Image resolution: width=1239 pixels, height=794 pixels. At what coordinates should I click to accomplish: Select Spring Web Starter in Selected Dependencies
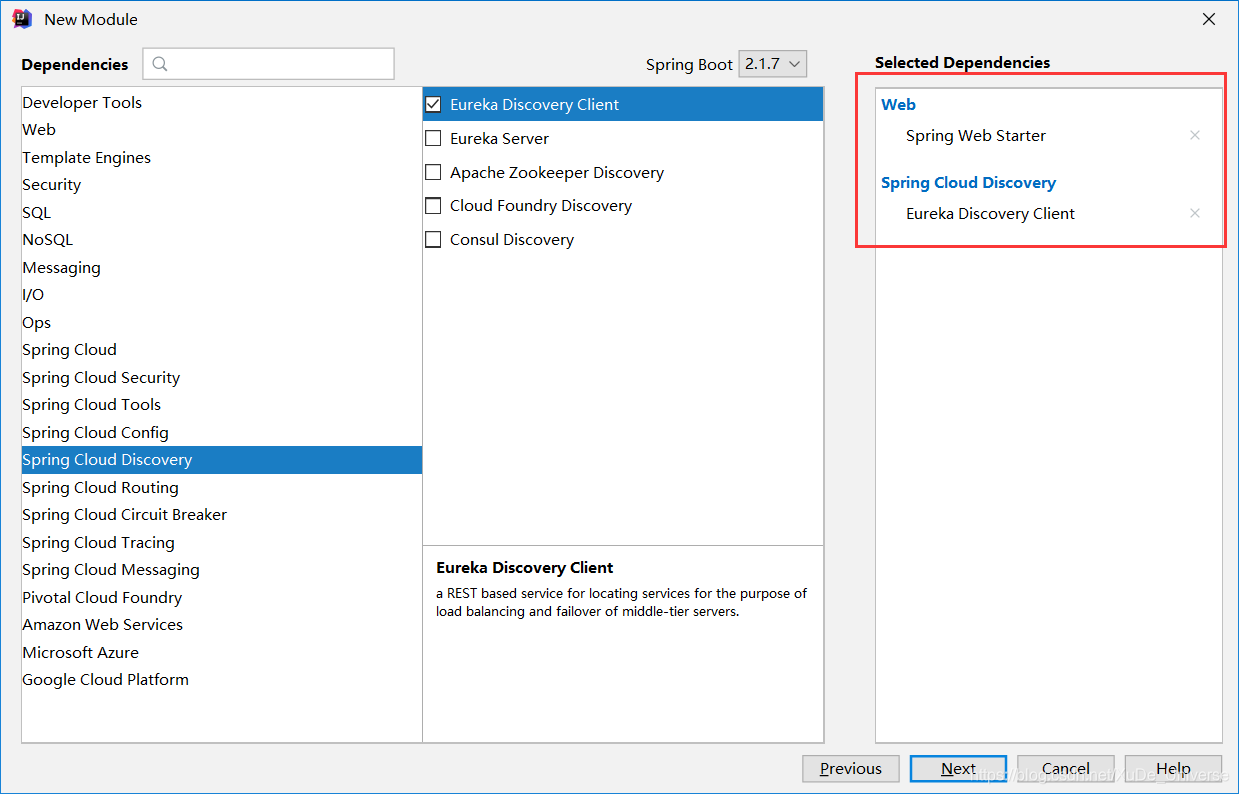coord(976,135)
